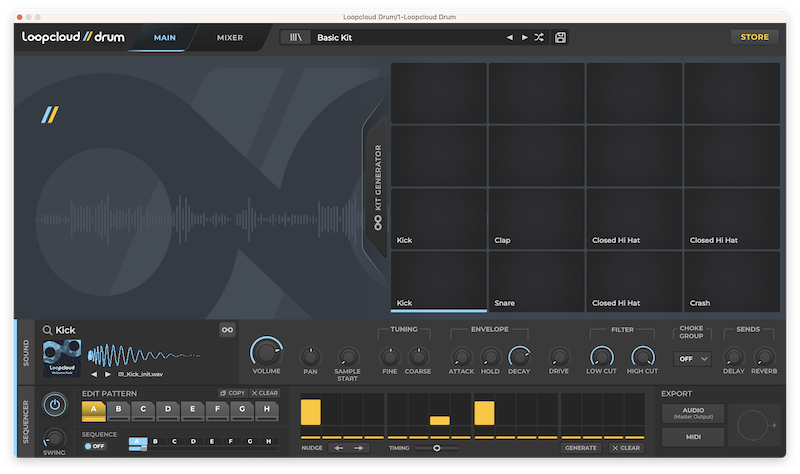The height and width of the screenshot is (474, 800).
Task: Click the Timing slider handle
Action: 437,448
